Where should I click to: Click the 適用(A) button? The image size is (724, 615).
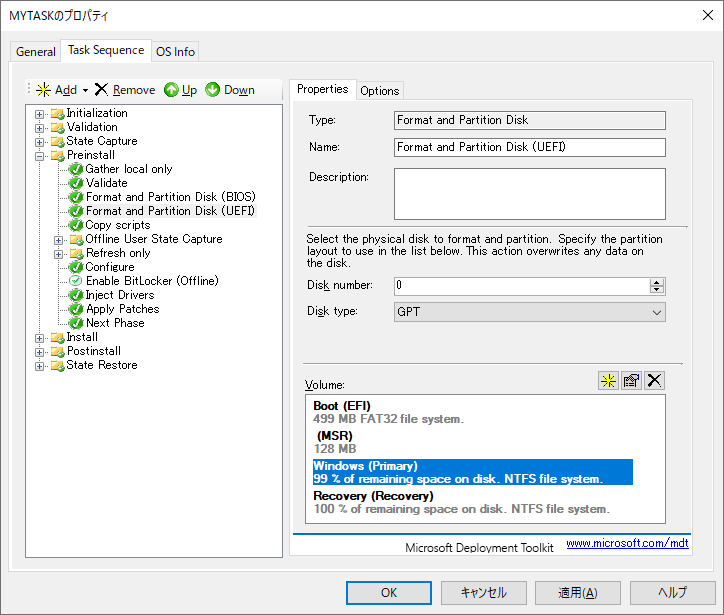click(578, 593)
